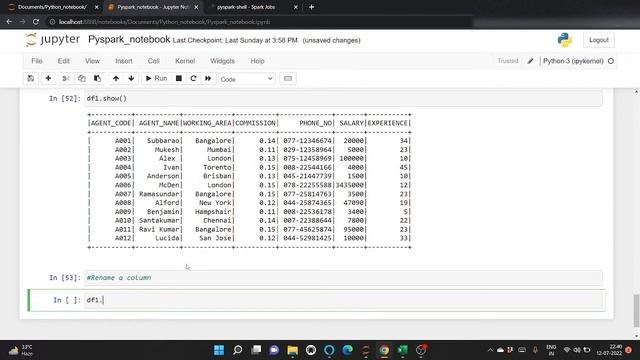Insert a cell below with plus icon

[x=48, y=78]
